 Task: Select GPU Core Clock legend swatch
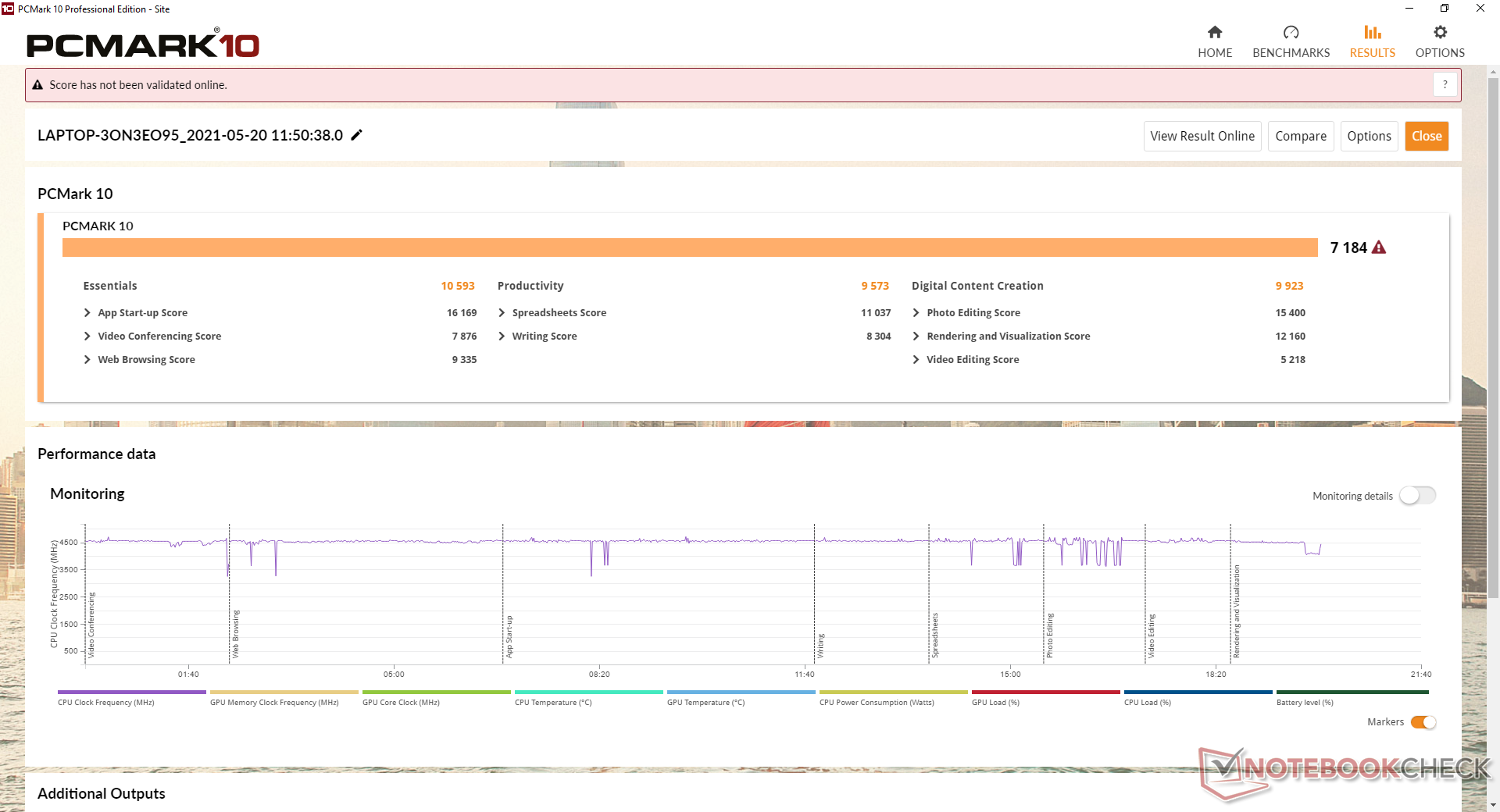pyautogui.click(x=437, y=692)
